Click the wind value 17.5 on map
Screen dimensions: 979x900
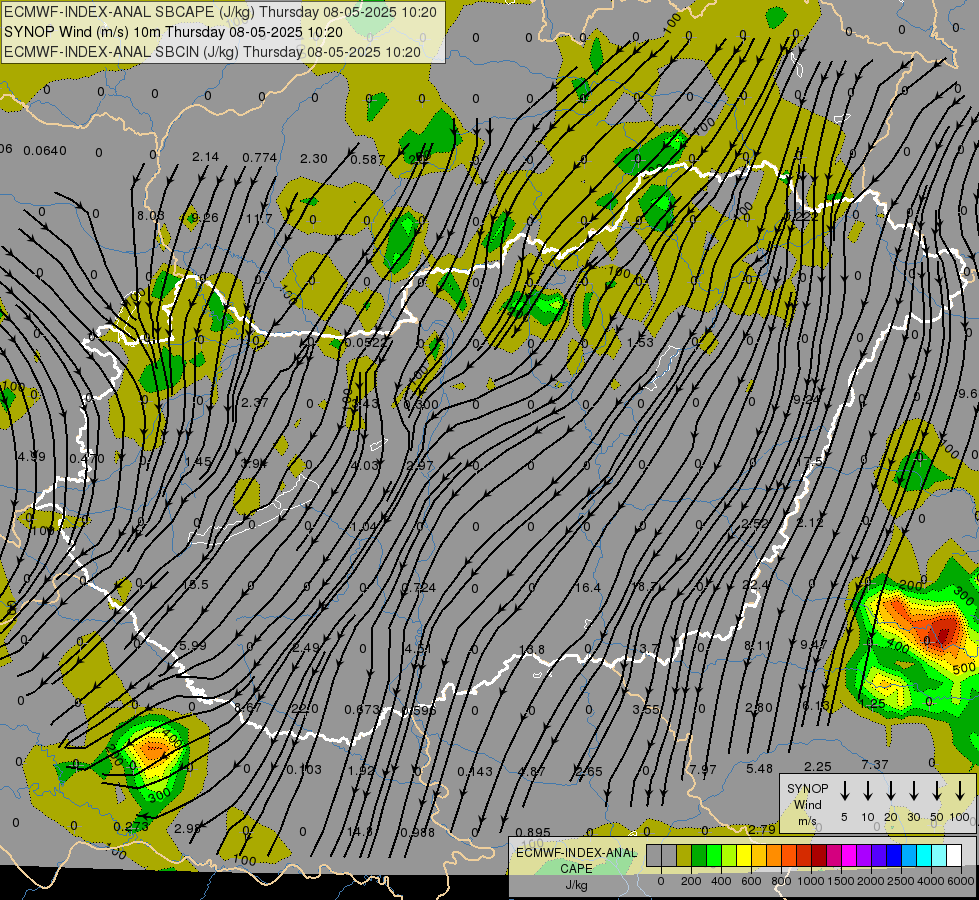(809, 462)
